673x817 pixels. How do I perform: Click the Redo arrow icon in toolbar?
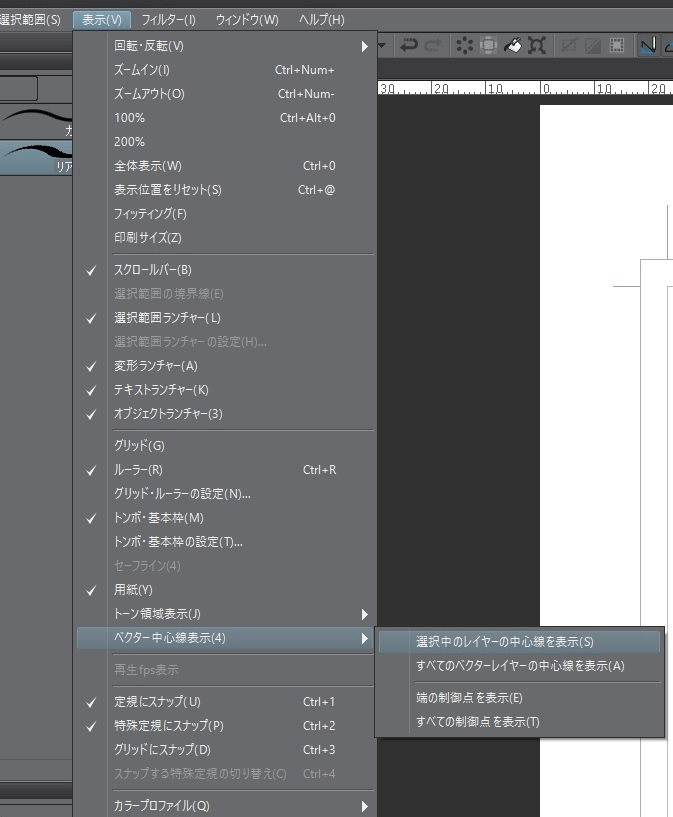[x=432, y=45]
